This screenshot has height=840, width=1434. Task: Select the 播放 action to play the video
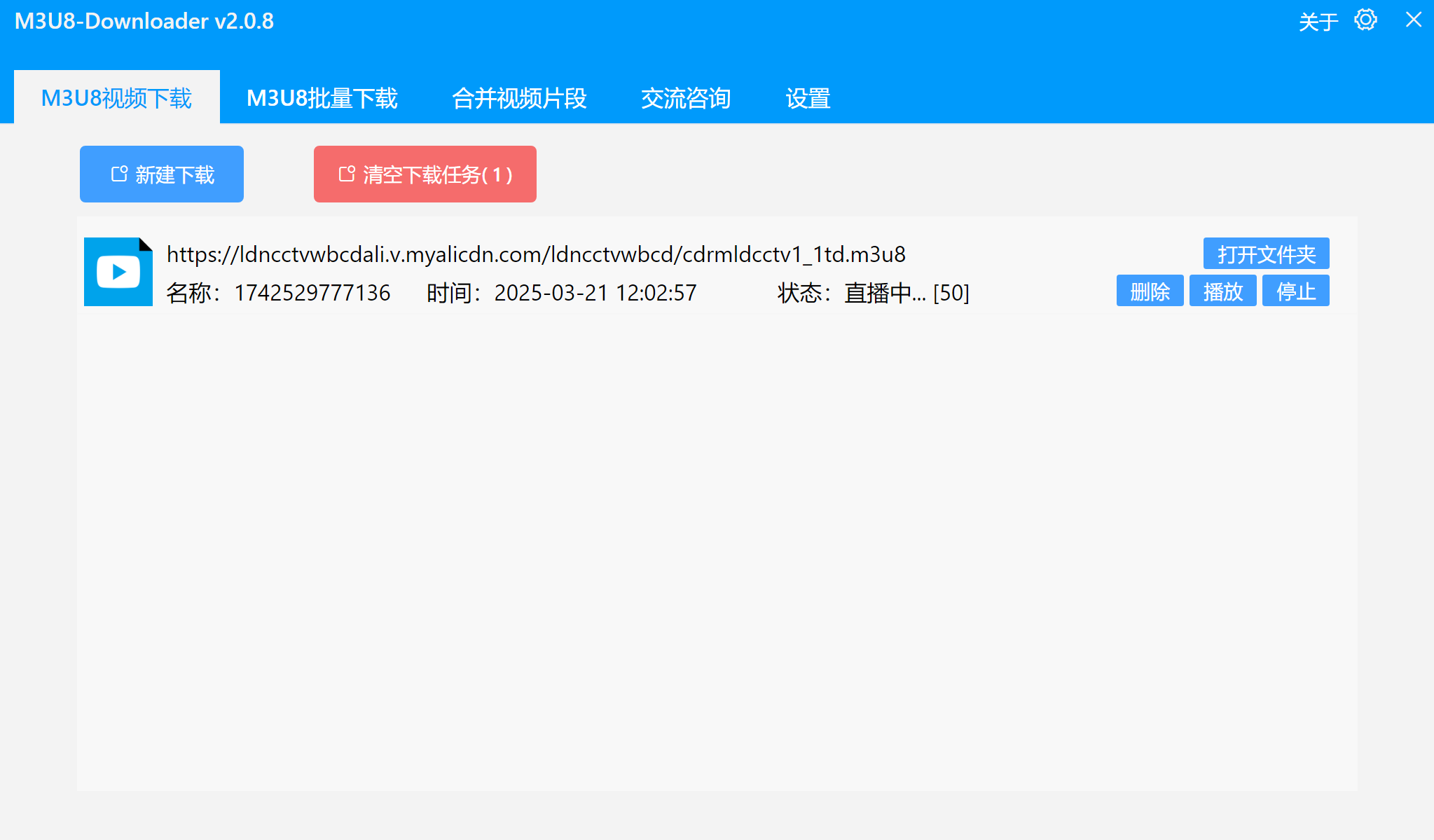[x=1222, y=291]
